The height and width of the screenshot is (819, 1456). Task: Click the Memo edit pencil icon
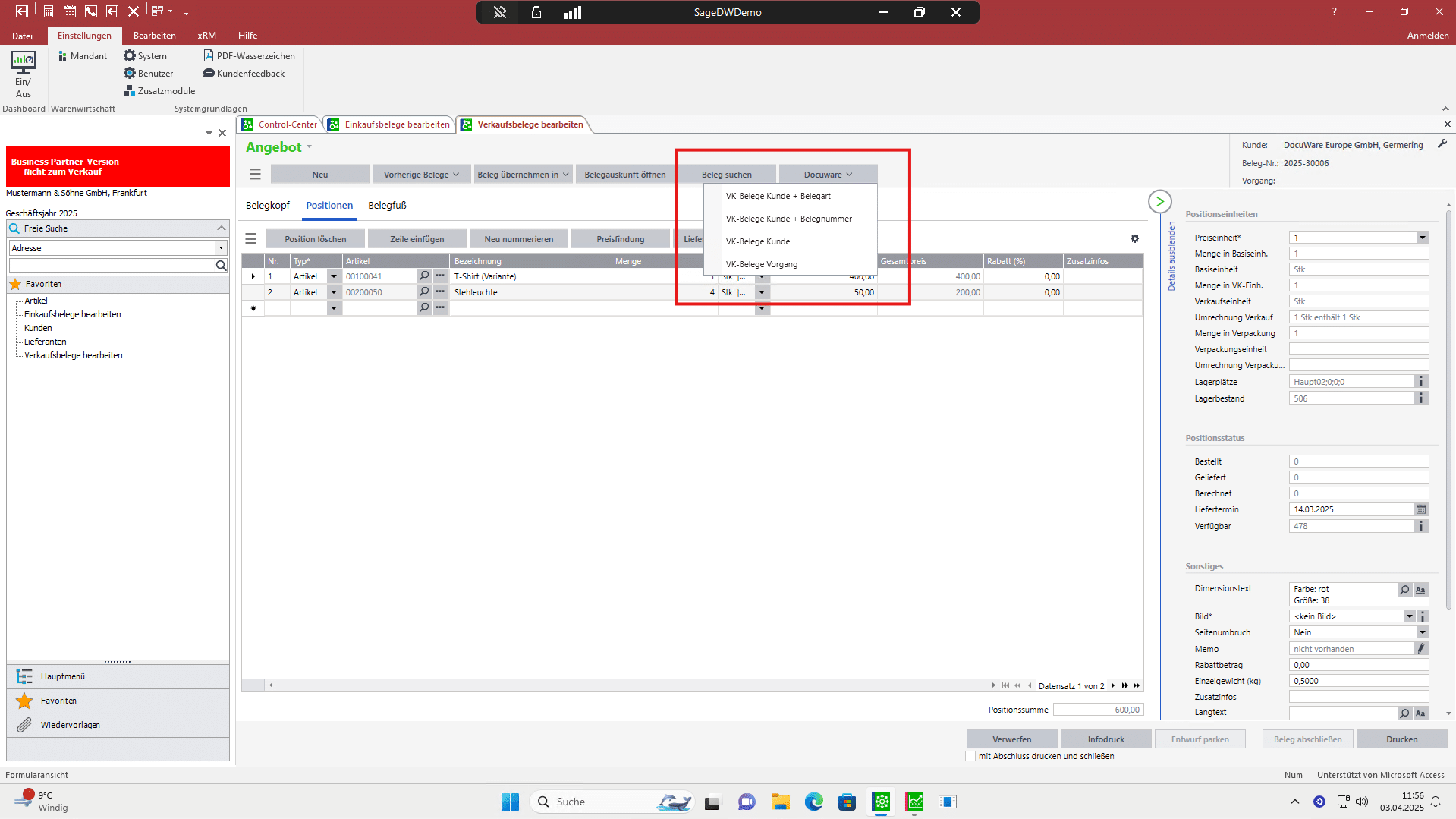pyautogui.click(x=1421, y=649)
